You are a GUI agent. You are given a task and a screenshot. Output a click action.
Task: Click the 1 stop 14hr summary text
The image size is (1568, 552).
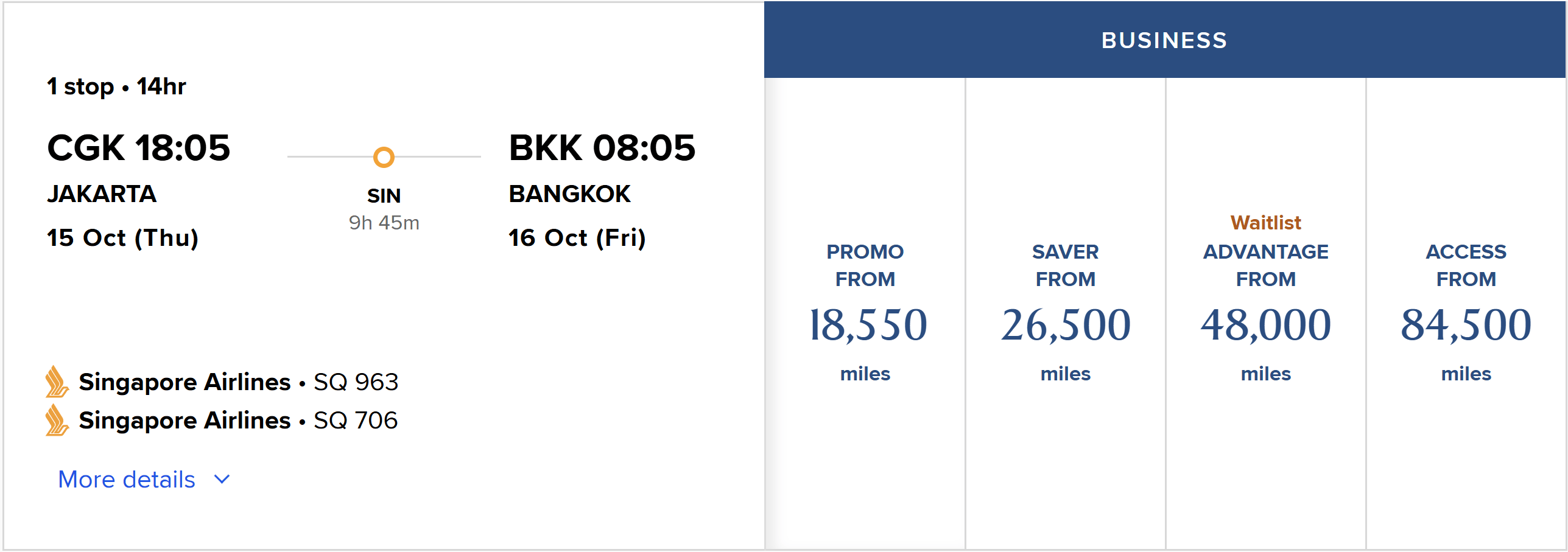coord(116,86)
